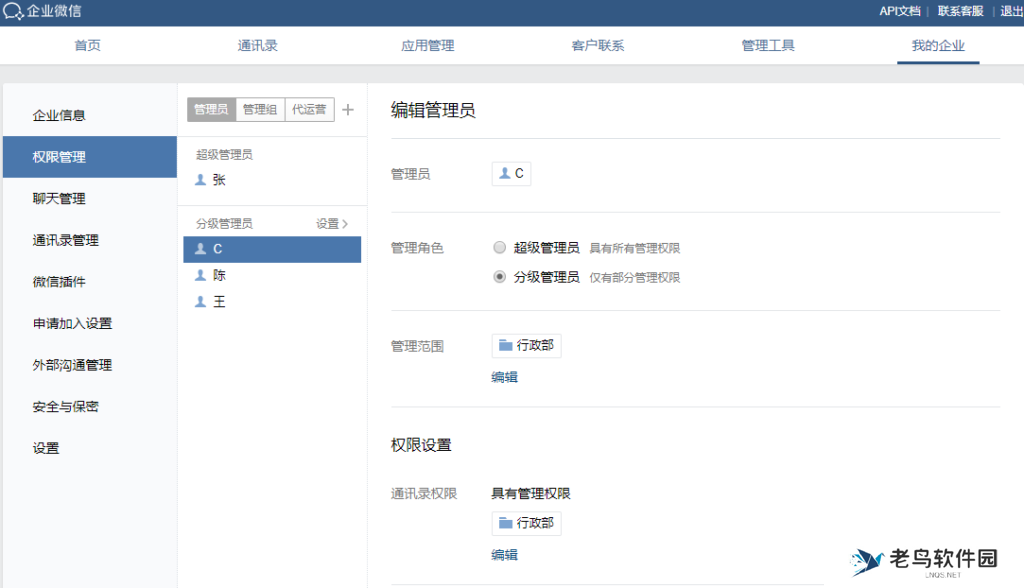Image resolution: width=1024 pixels, height=588 pixels.
Task: Click the 编辑 link under 管理范围
Action: pyautogui.click(x=505, y=376)
